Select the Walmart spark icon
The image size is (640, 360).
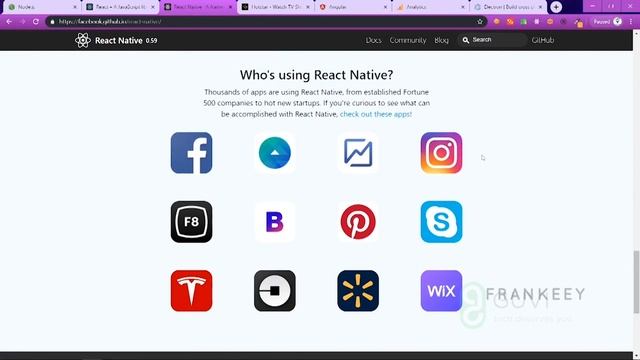point(358,291)
